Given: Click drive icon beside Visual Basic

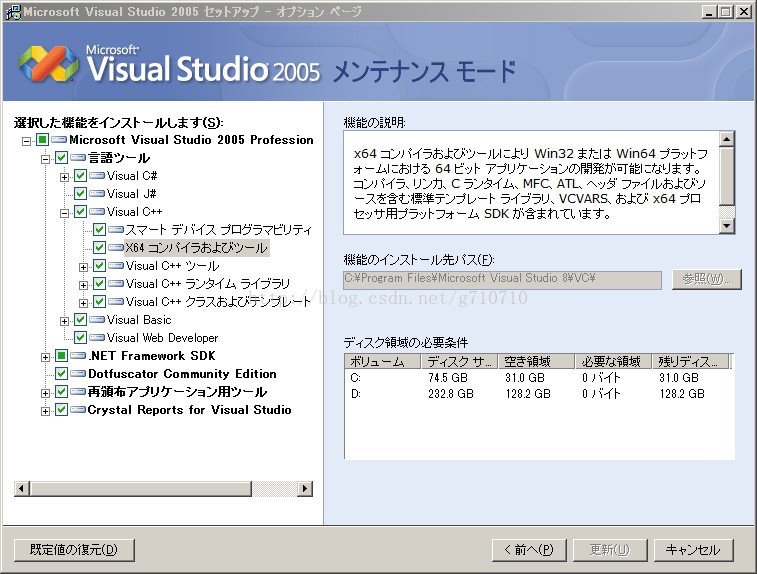Looking at the screenshot, I should [97, 320].
